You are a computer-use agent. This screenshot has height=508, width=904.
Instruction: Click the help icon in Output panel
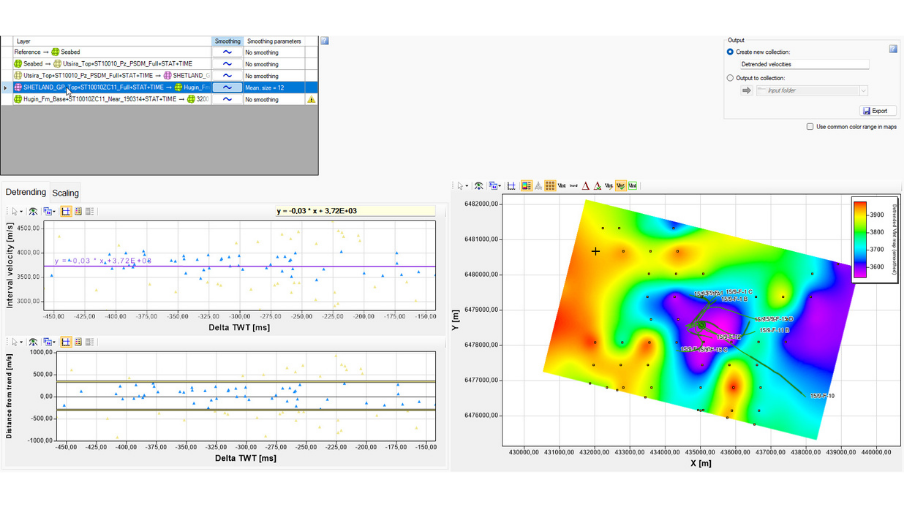tap(893, 49)
